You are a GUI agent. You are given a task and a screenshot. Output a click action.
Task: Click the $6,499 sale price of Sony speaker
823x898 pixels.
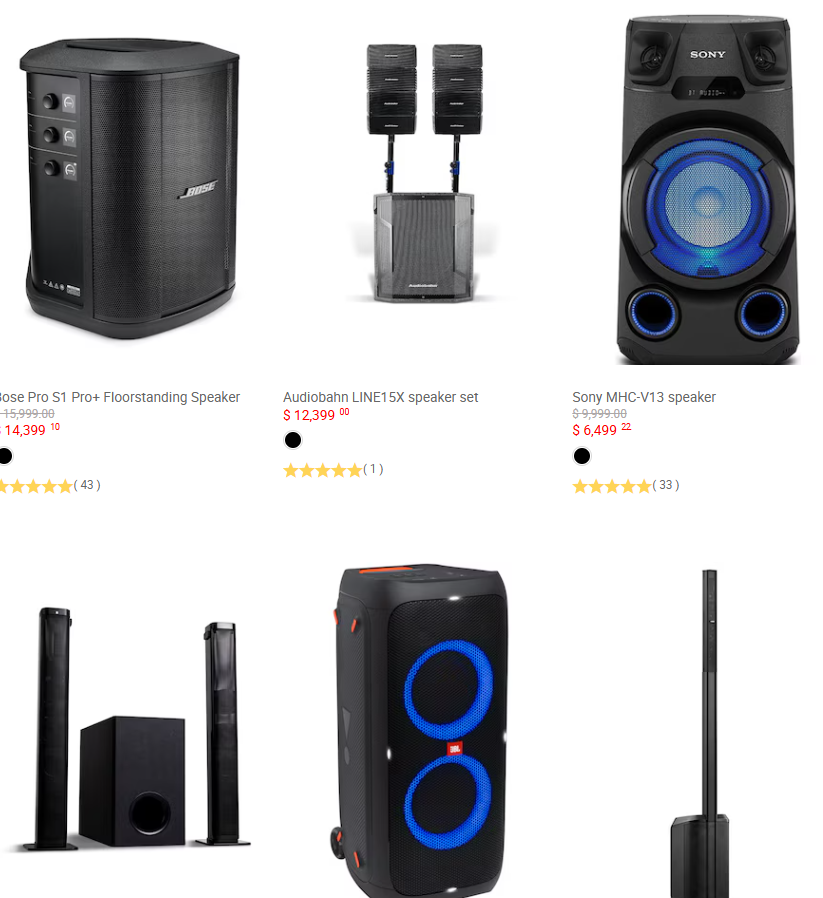pos(602,430)
